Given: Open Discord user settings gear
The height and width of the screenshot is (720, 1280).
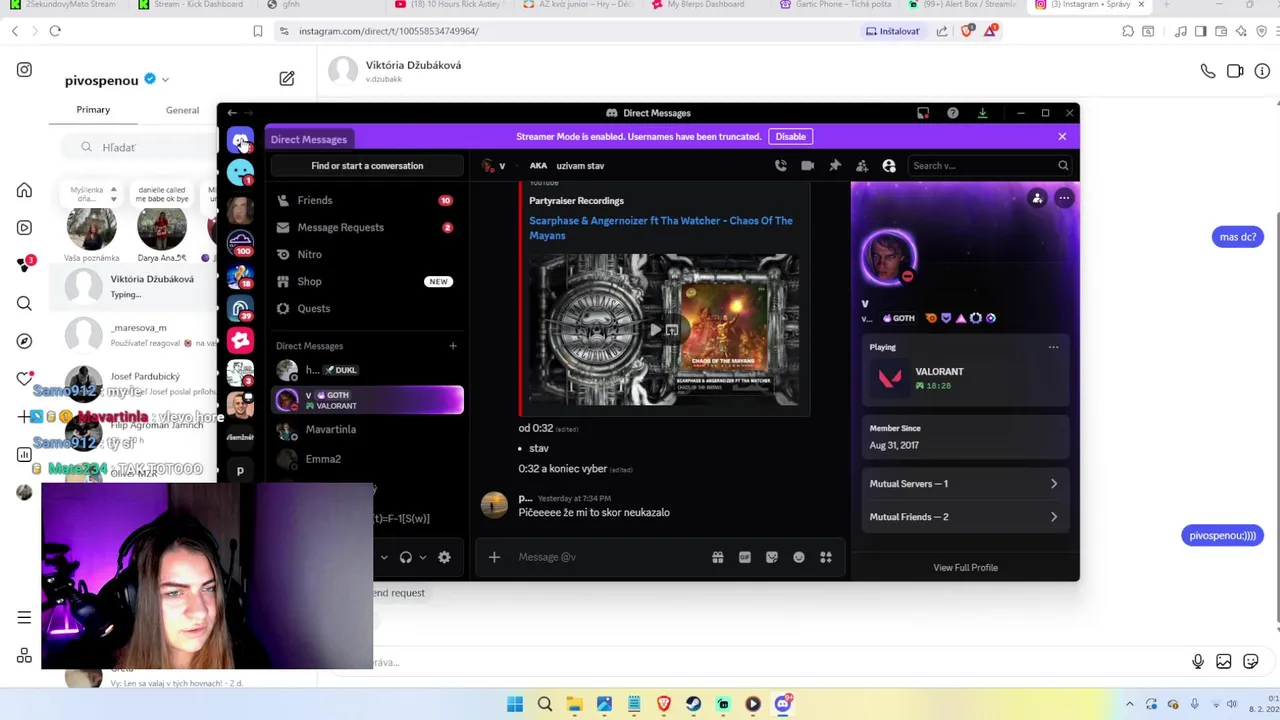Looking at the screenshot, I should [444, 557].
